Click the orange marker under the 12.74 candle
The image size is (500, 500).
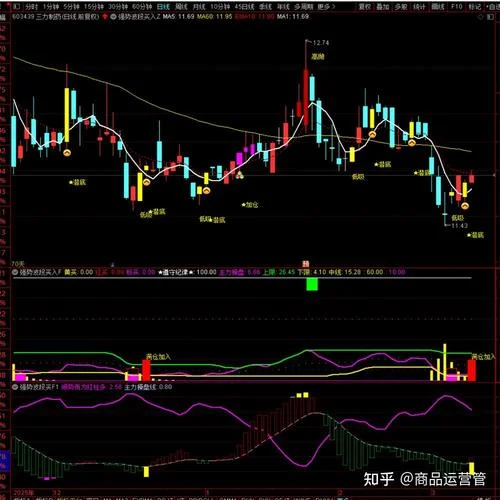[x=306, y=264]
